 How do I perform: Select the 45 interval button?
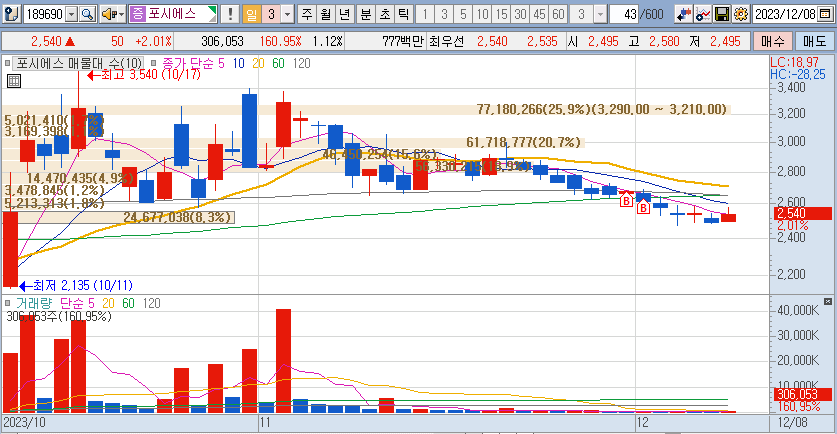tap(540, 14)
